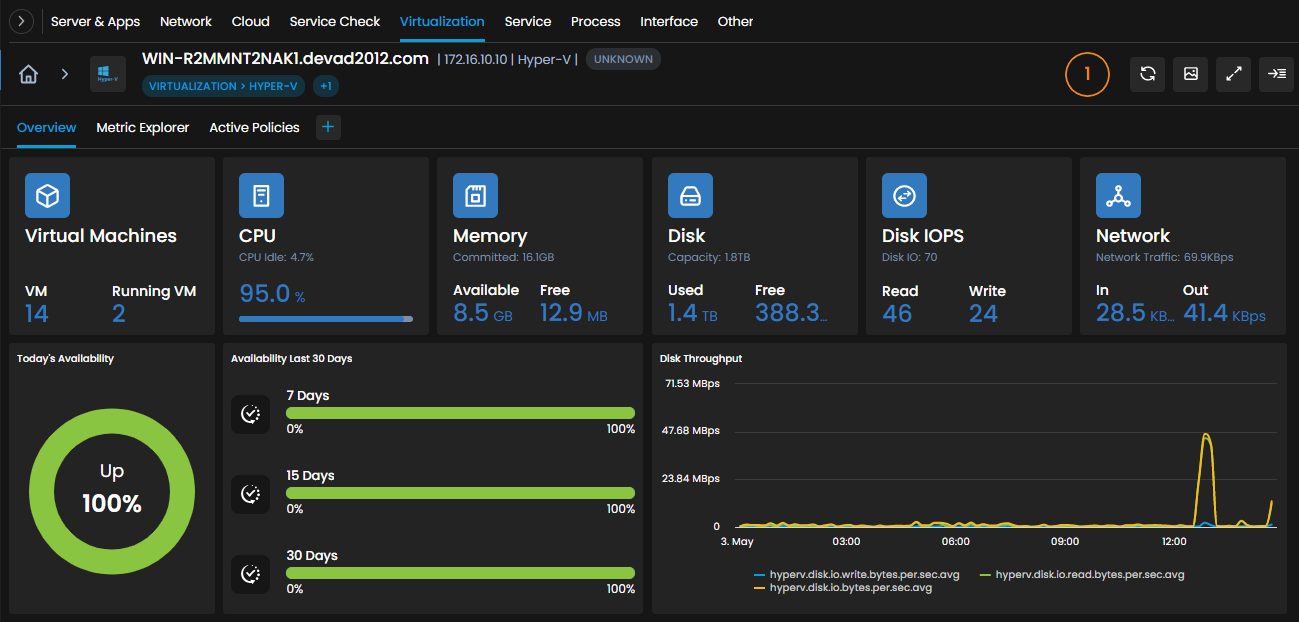Click the Disk IOPS widget icon
Screen dimensions: 1299x622
coord(904,196)
